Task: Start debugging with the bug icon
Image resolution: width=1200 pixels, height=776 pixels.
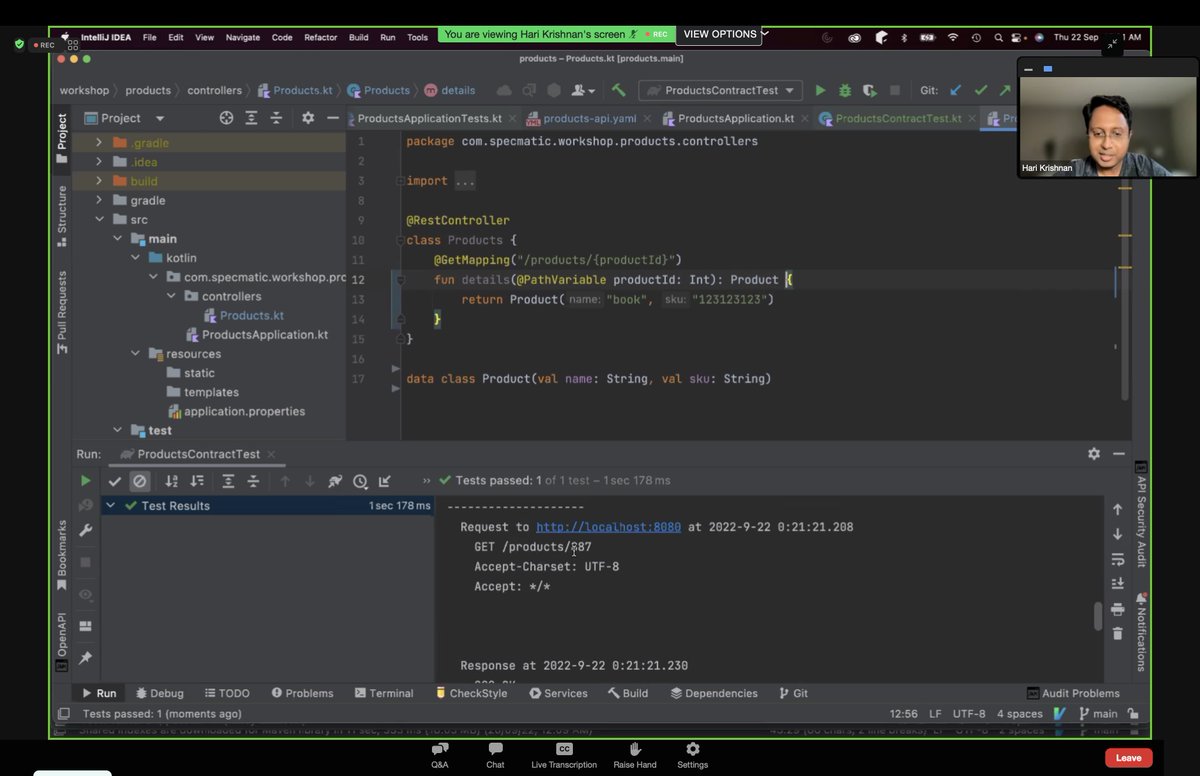Action: click(x=845, y=90)
